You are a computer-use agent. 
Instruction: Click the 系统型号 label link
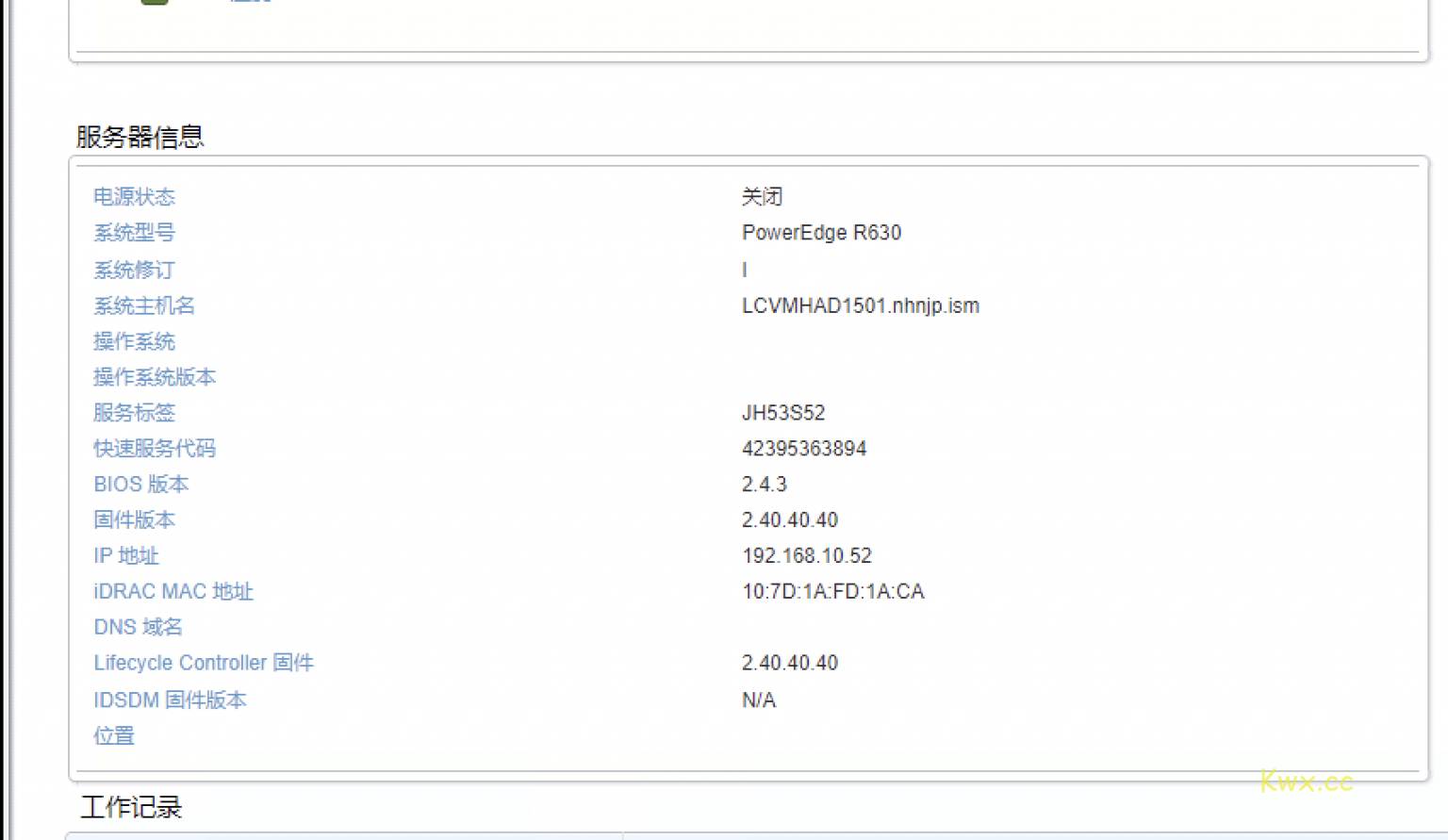(x=134, y=233)
